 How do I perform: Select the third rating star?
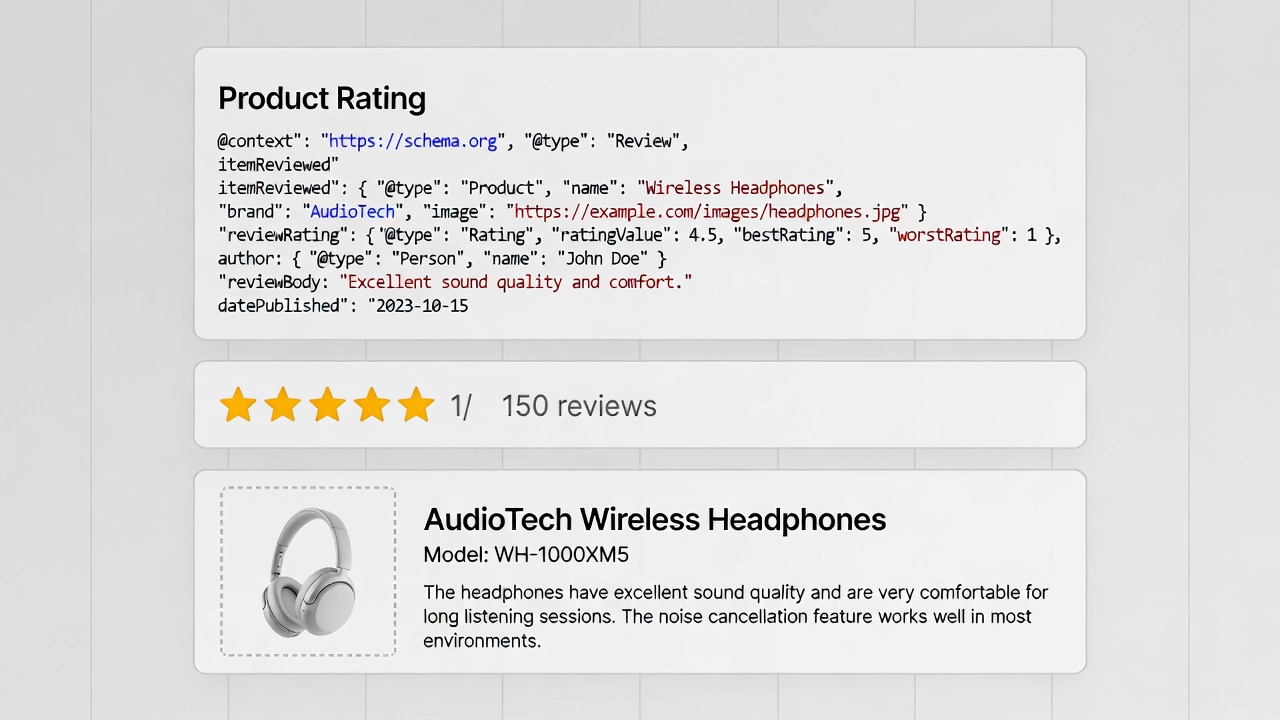tap(327, 405)
